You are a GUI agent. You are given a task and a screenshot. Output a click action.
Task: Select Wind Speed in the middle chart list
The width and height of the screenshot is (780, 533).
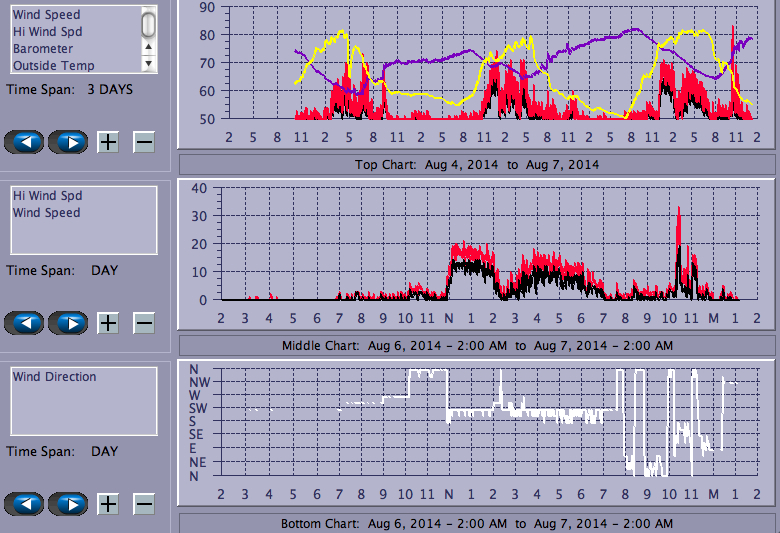[x=46, y=213]
